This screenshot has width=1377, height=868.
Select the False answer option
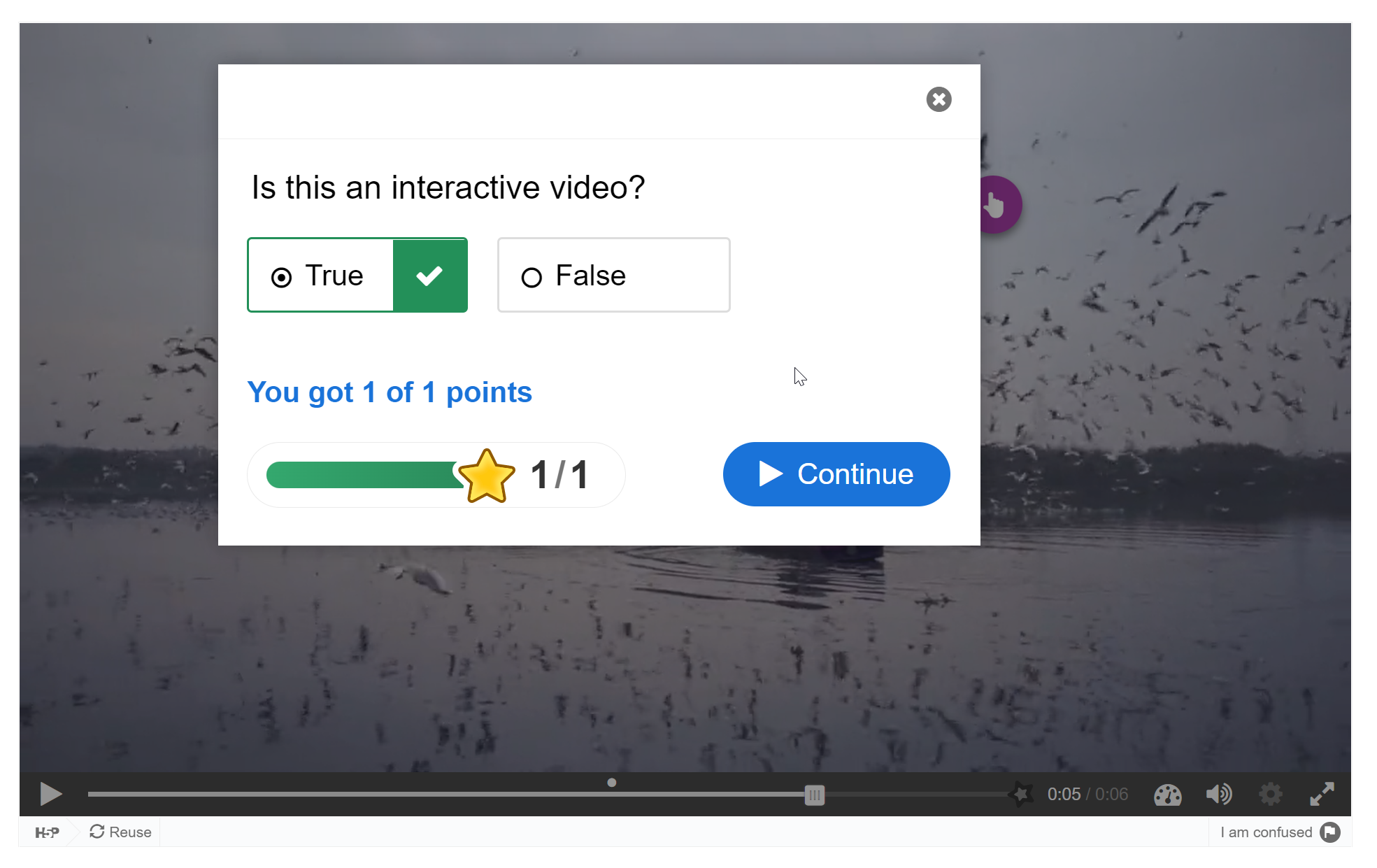(613, 275)
